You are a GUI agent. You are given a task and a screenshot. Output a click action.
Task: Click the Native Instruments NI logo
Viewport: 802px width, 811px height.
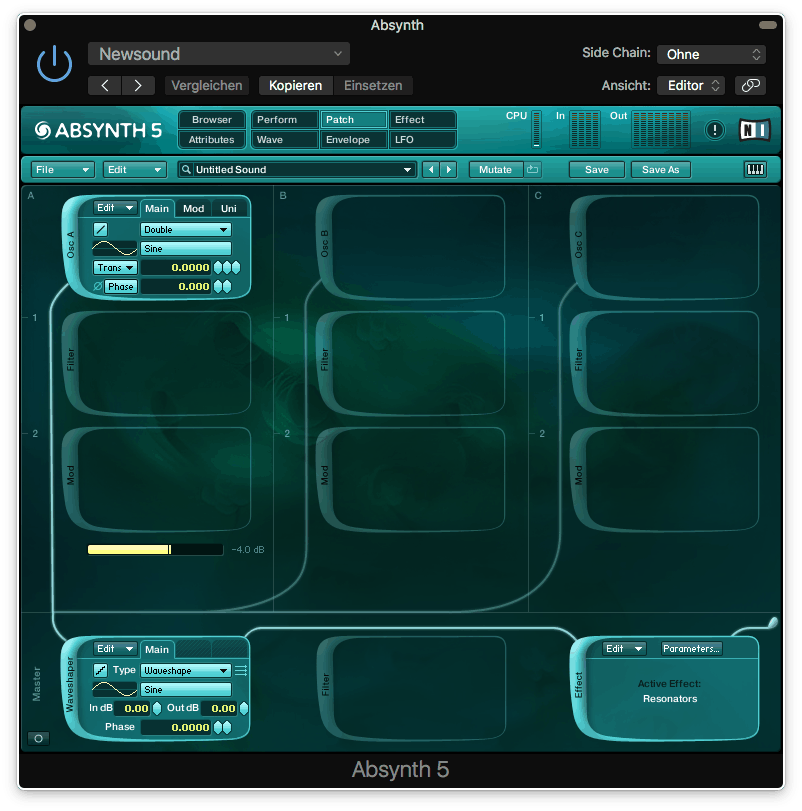pos(754,130)
